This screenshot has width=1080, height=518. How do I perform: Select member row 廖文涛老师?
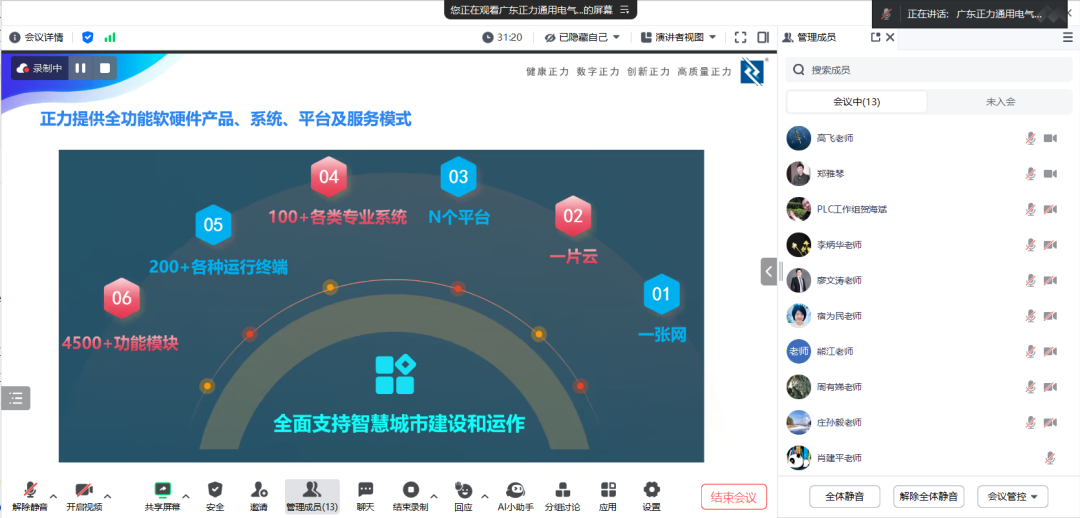point(928,280)
